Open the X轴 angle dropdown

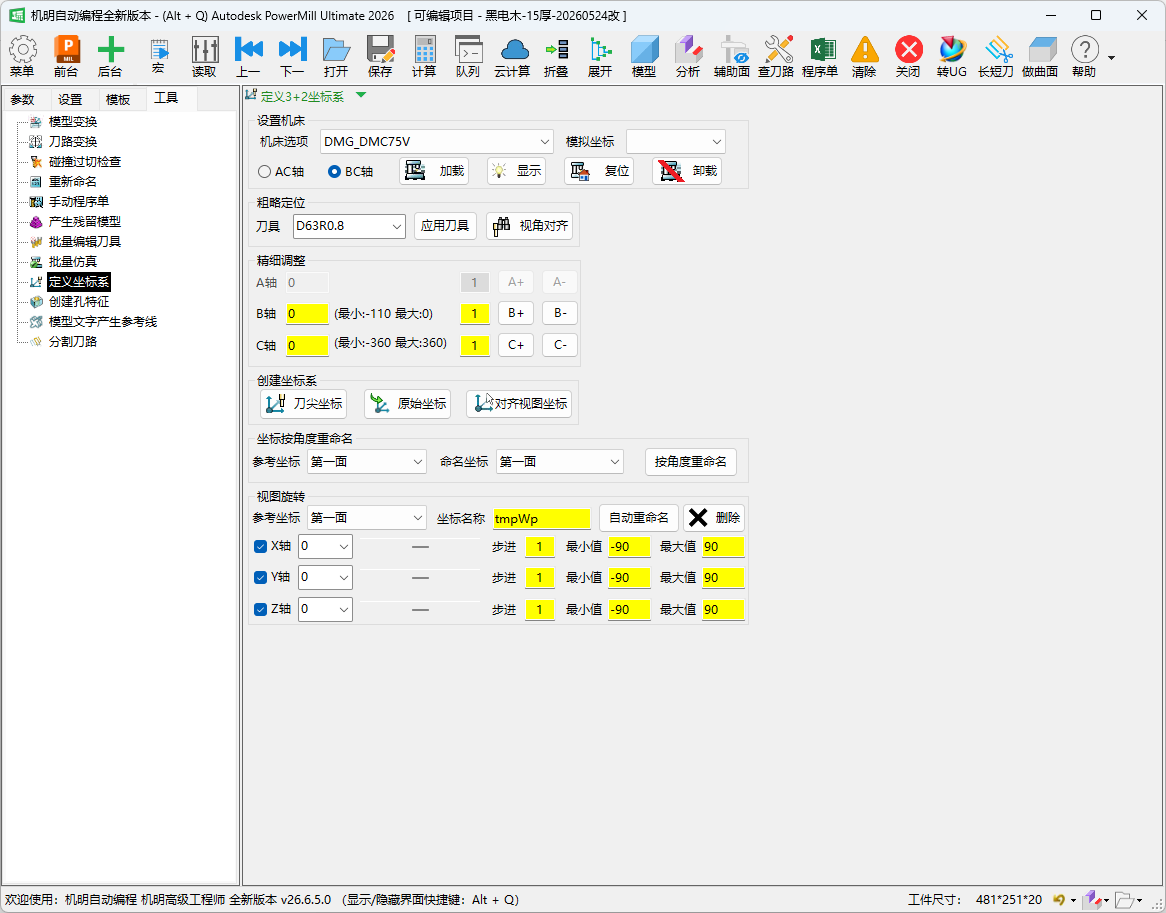point(325,546)
